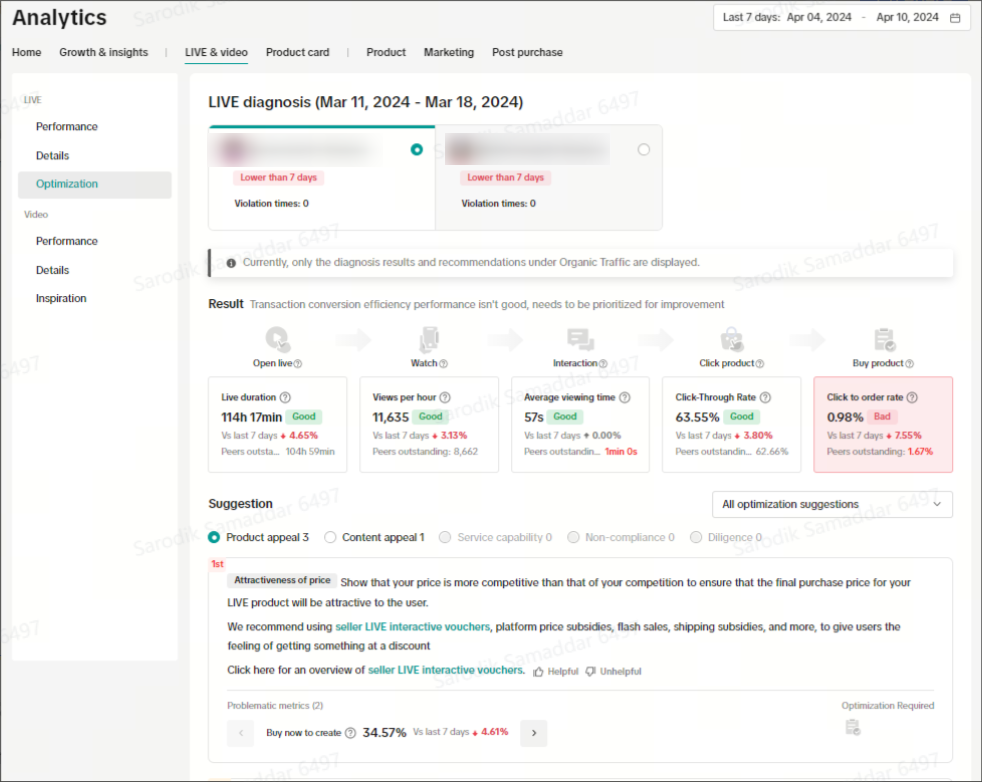Viewport: 982px width, 782px height.
Task: Click the thumbs-down Unhelpful icon
Action: click(591, 671)
